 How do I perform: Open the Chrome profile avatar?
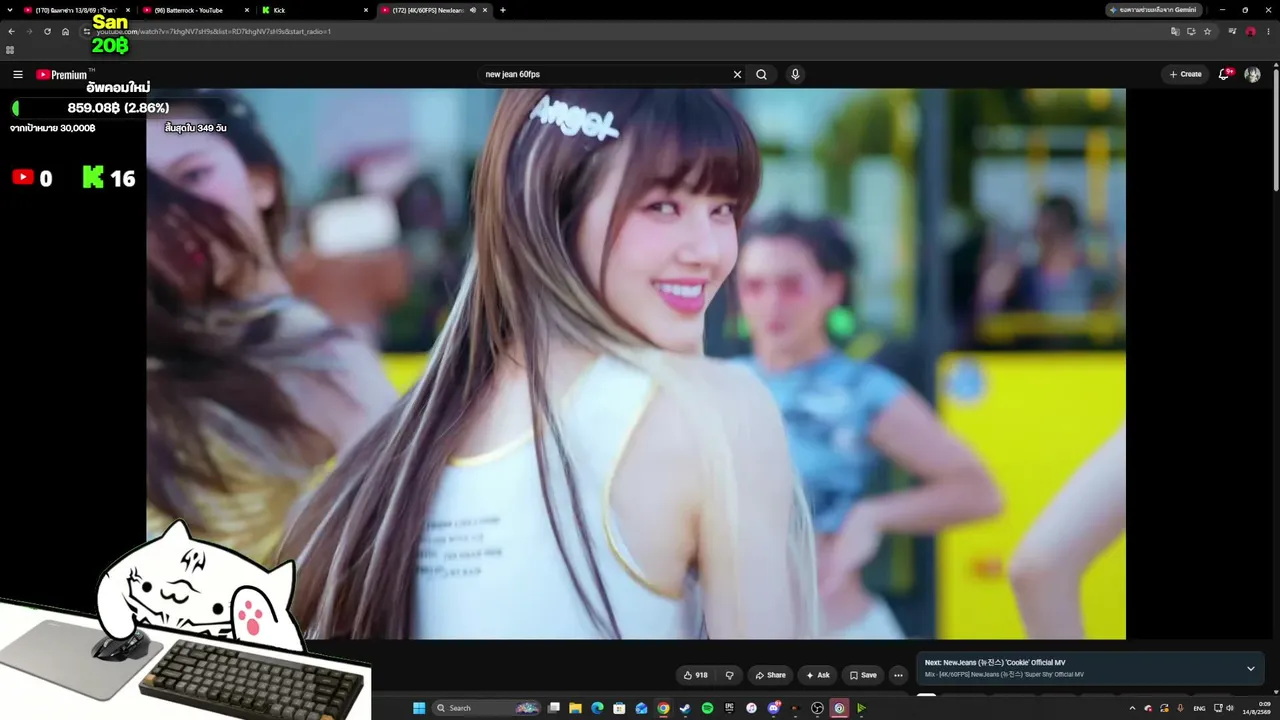click(1250, 32)
